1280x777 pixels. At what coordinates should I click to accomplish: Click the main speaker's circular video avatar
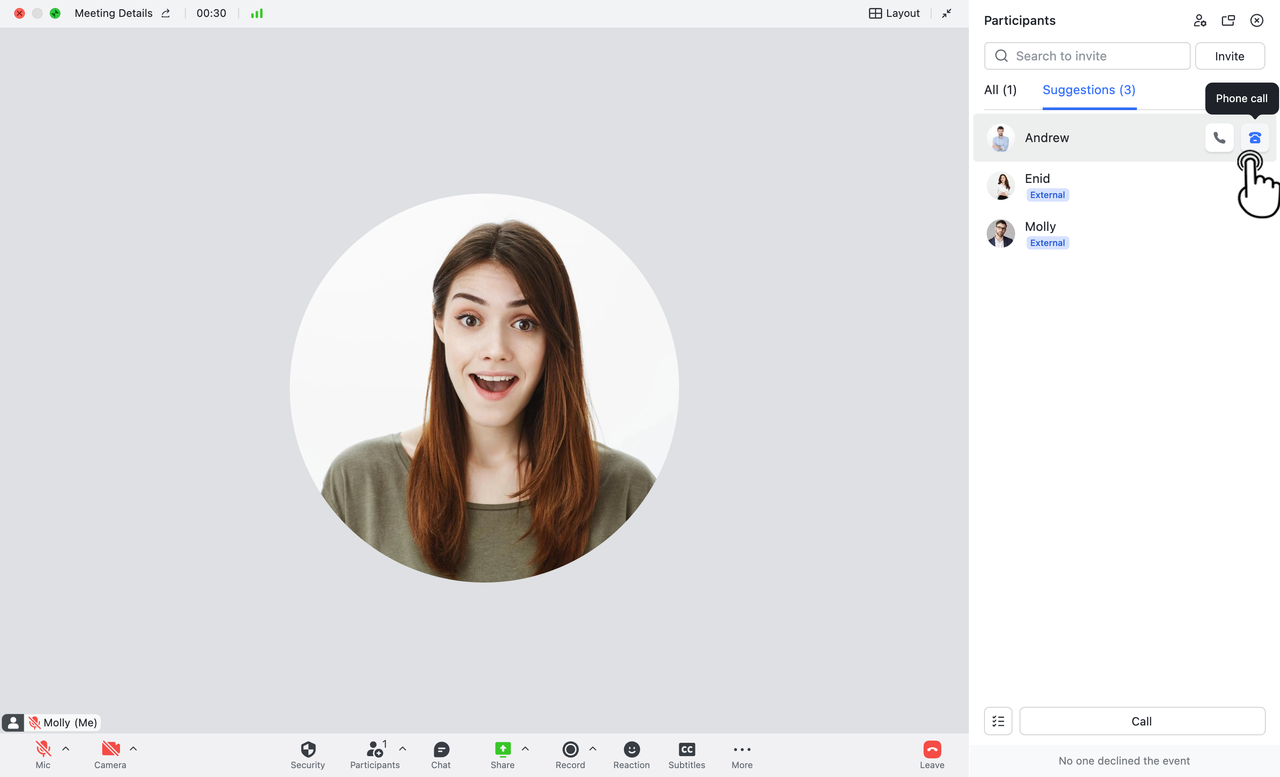[484, 388]
